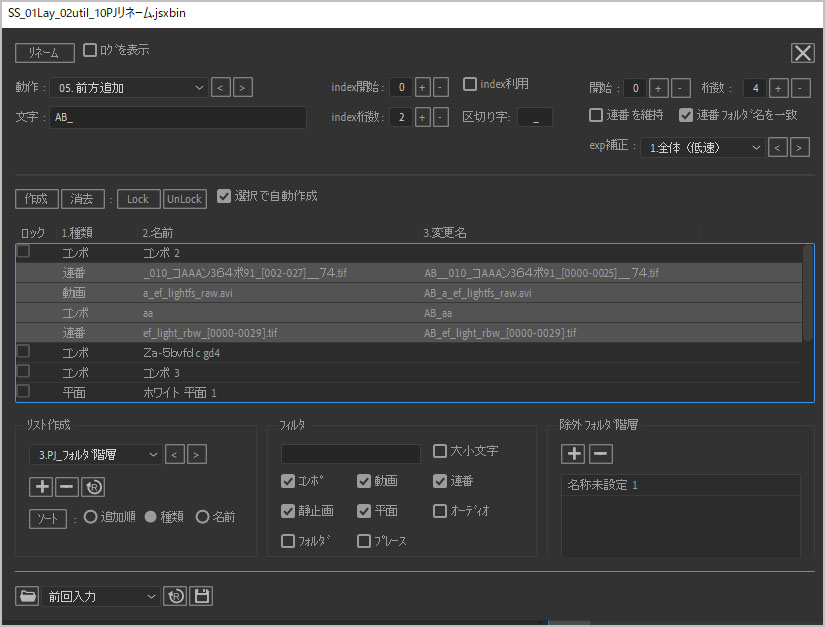This screenshot has height=627, width=825.
Task: Go to next 動作 option
Action: point(243,87)
